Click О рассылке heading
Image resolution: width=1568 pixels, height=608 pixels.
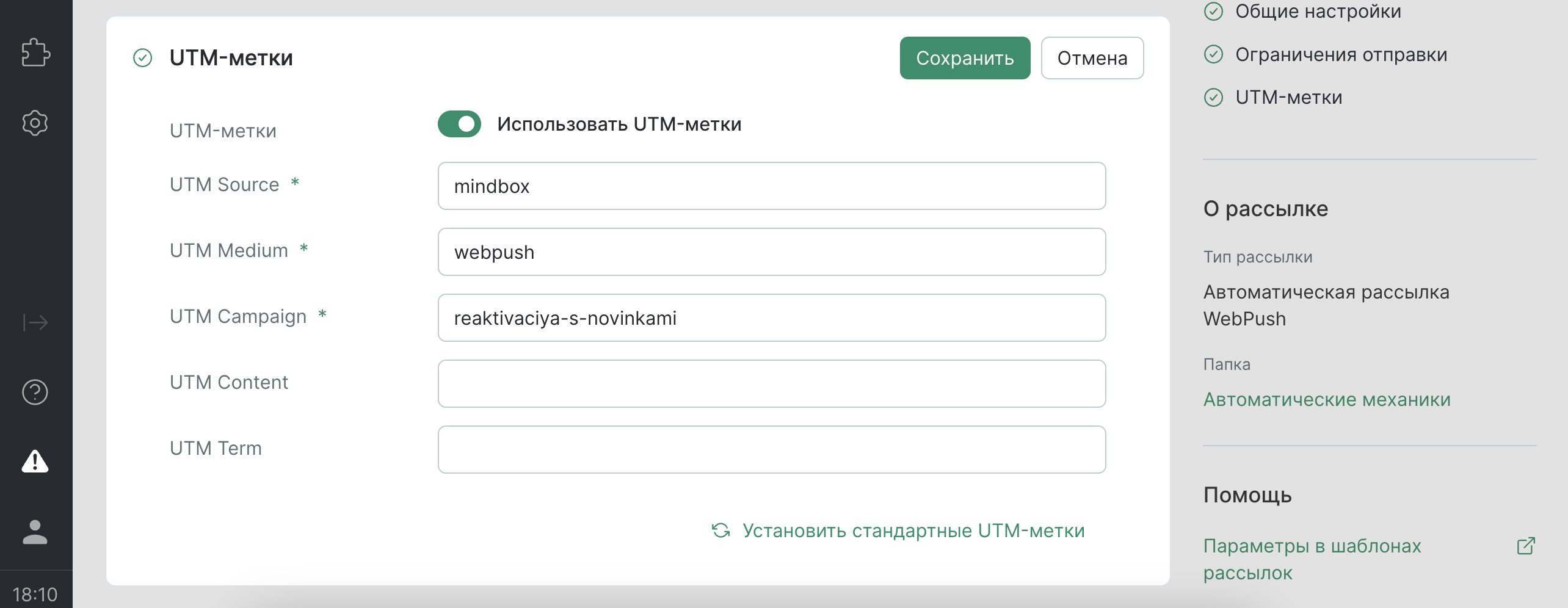tap(1266, 209)
